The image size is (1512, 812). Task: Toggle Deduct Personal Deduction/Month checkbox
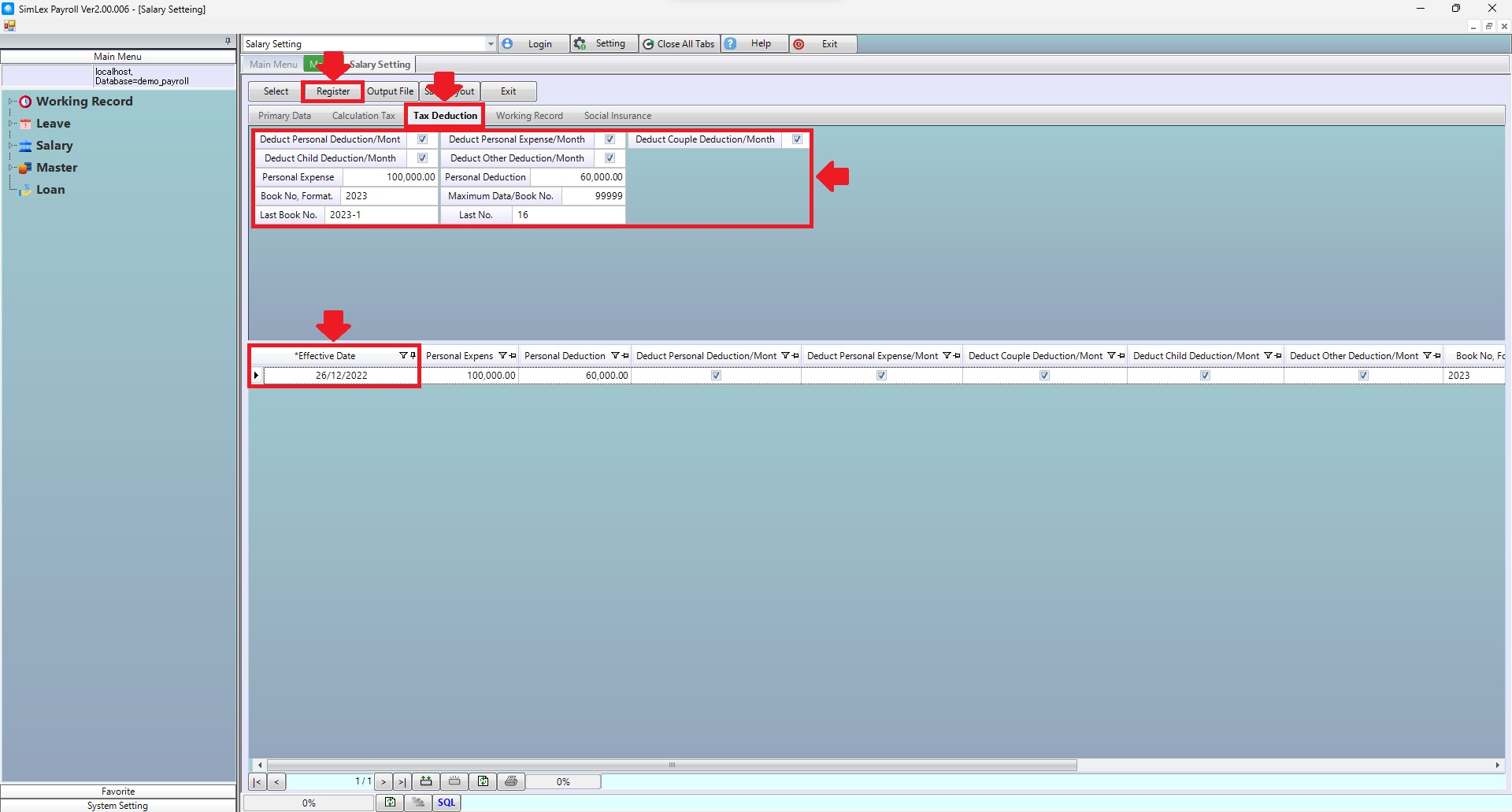422,139
